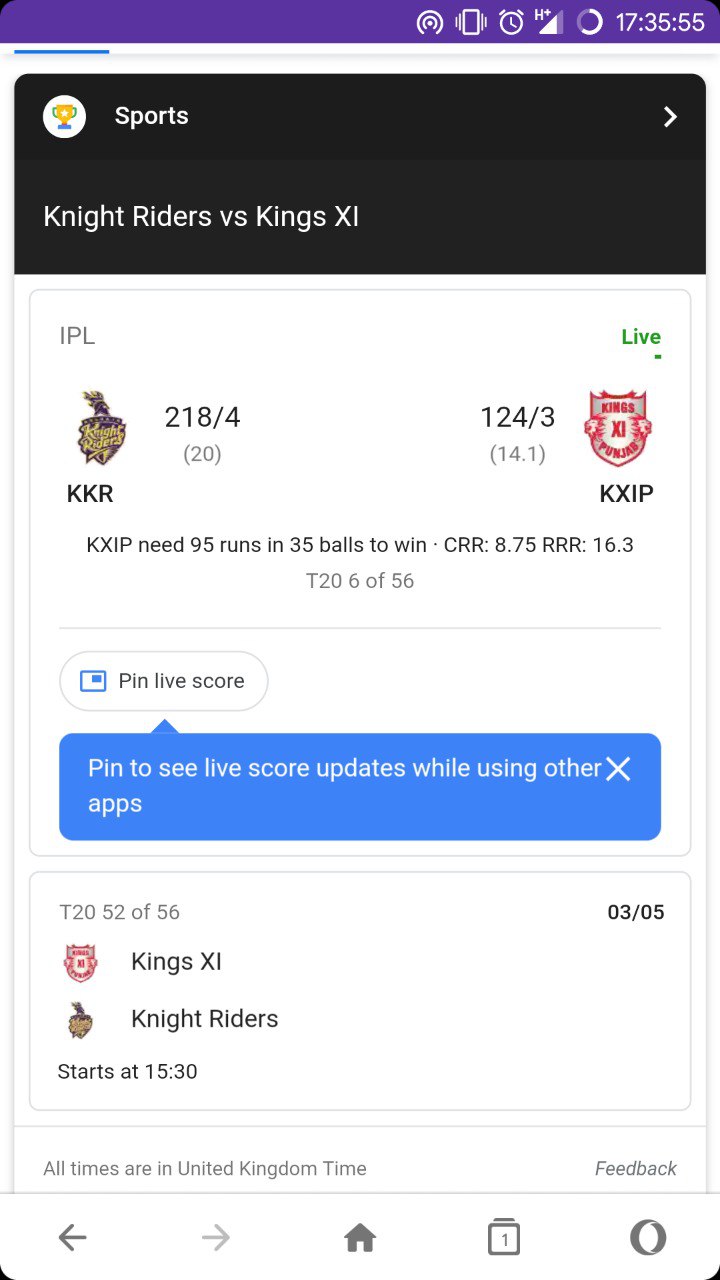
Task: Open the KKR team logo
Action: (102, 428)
